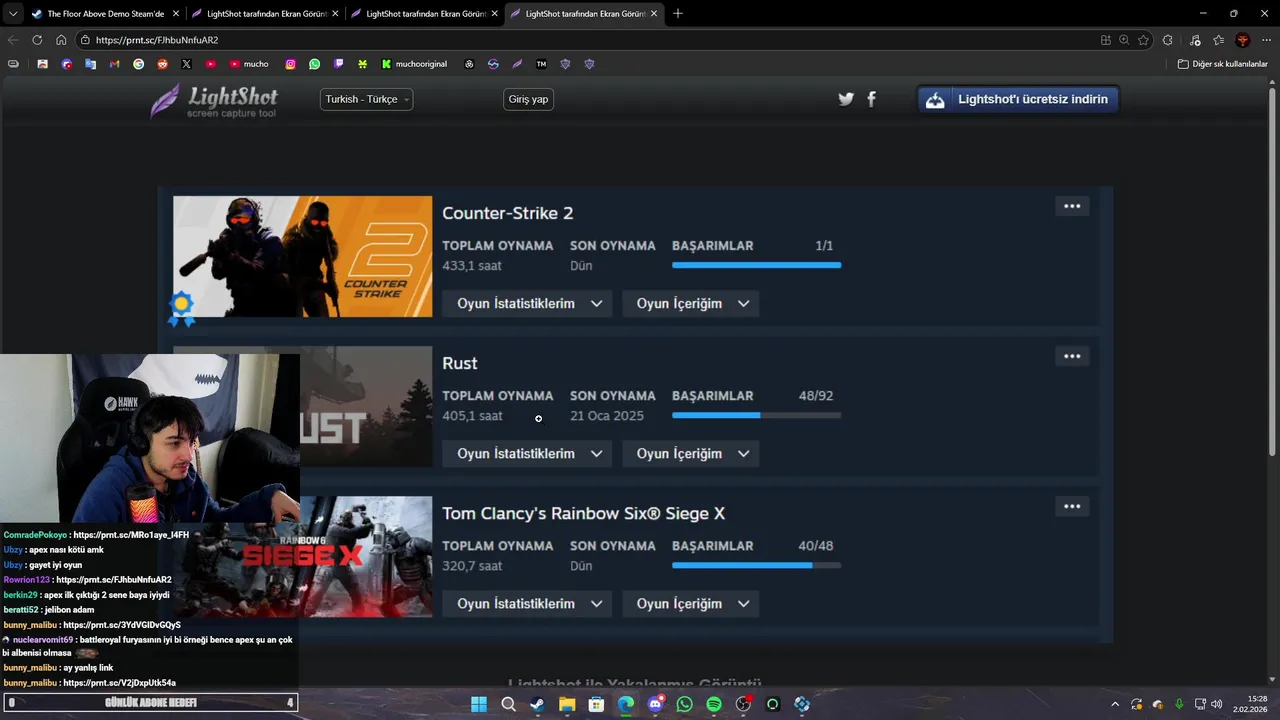Switch to The Floor Above Demo tab
This screenshot has height=720, width=1280.
coord(105,14)
